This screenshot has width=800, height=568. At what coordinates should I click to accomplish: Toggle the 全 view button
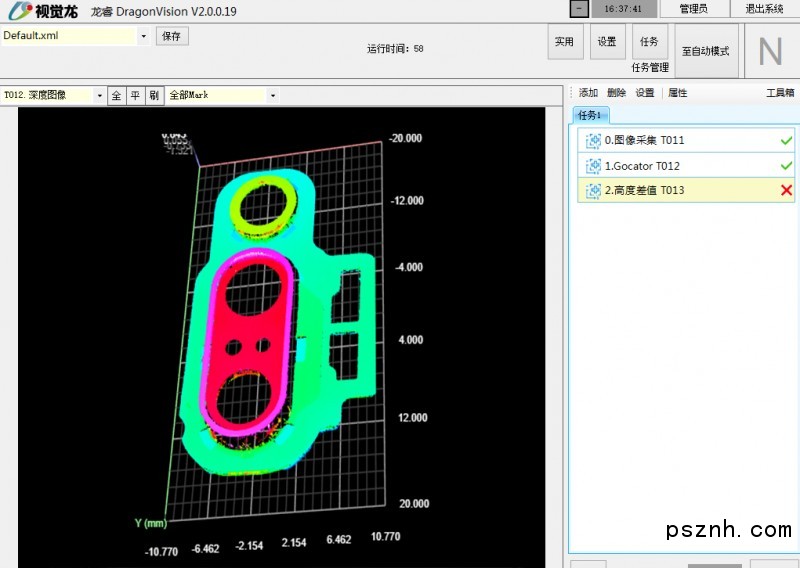coord(116,96)
